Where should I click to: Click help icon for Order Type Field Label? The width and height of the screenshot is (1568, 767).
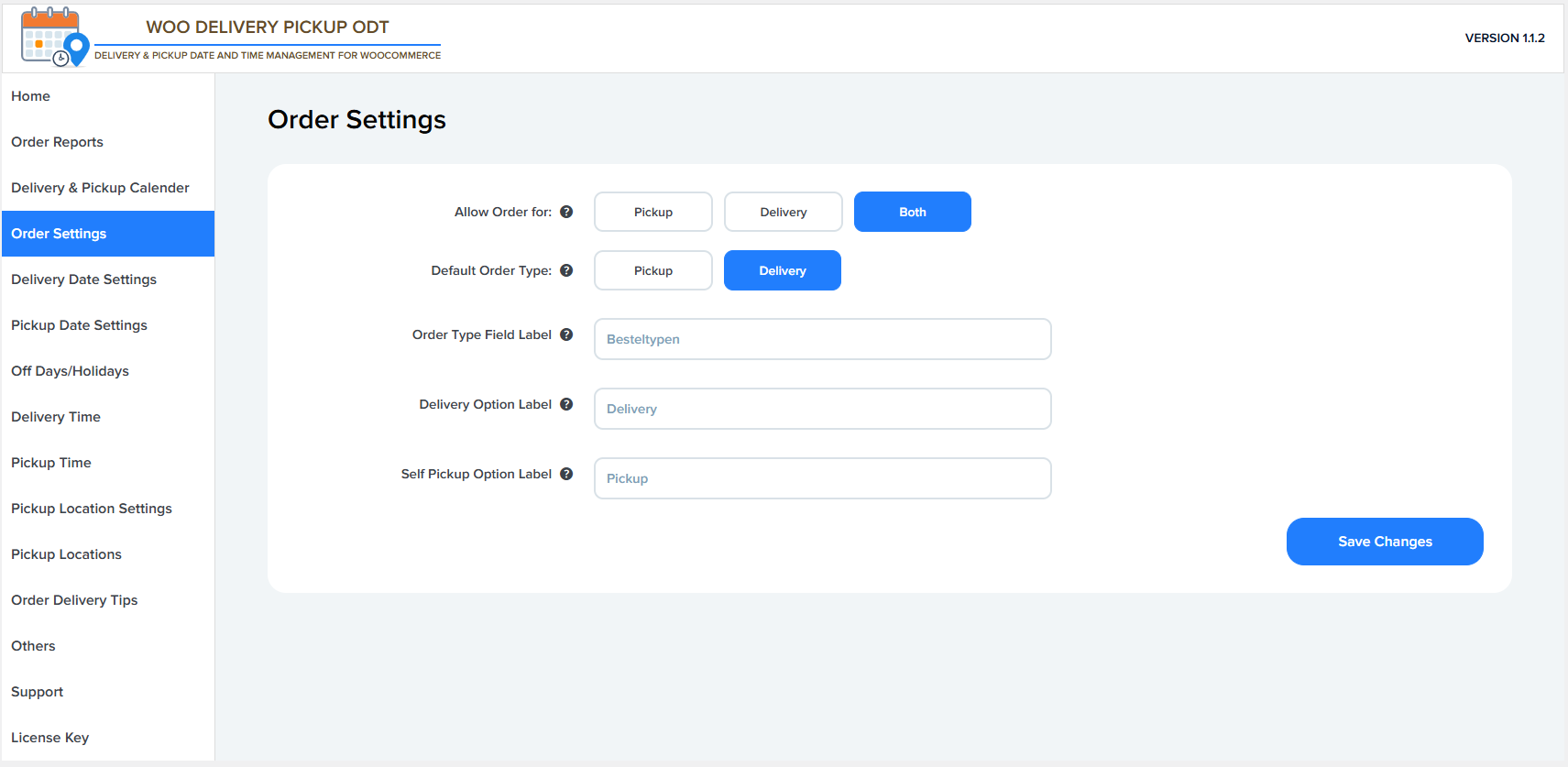566,334
